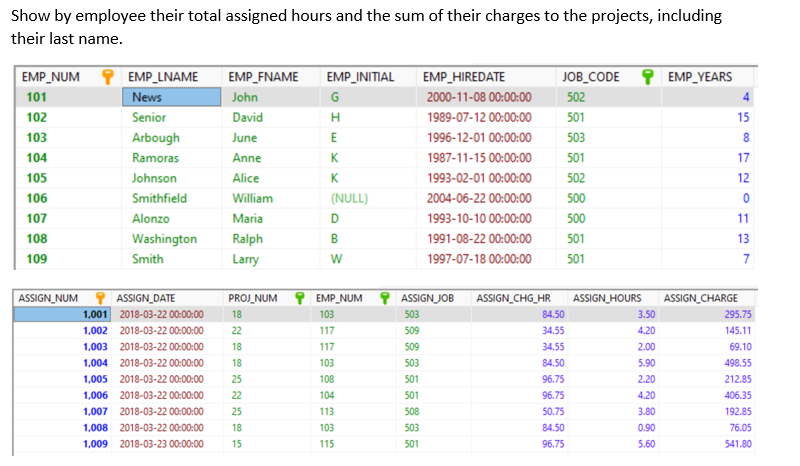This screenshot has width=800, height=466.
Task: Click the Senior last name cell
Action: pos(171,117)
